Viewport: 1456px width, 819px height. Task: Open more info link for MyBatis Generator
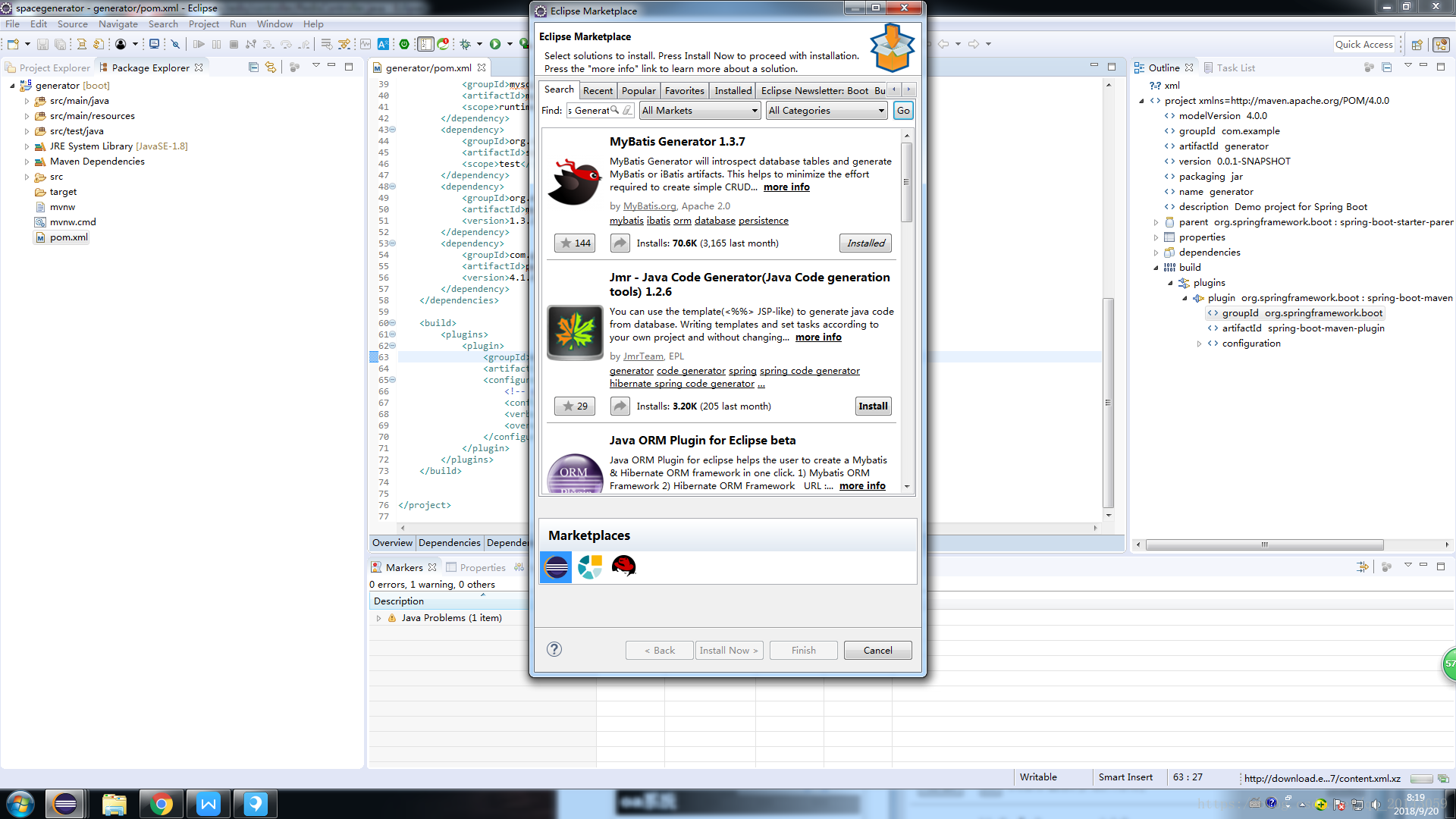pyautogui.click(x=786, y=187)
